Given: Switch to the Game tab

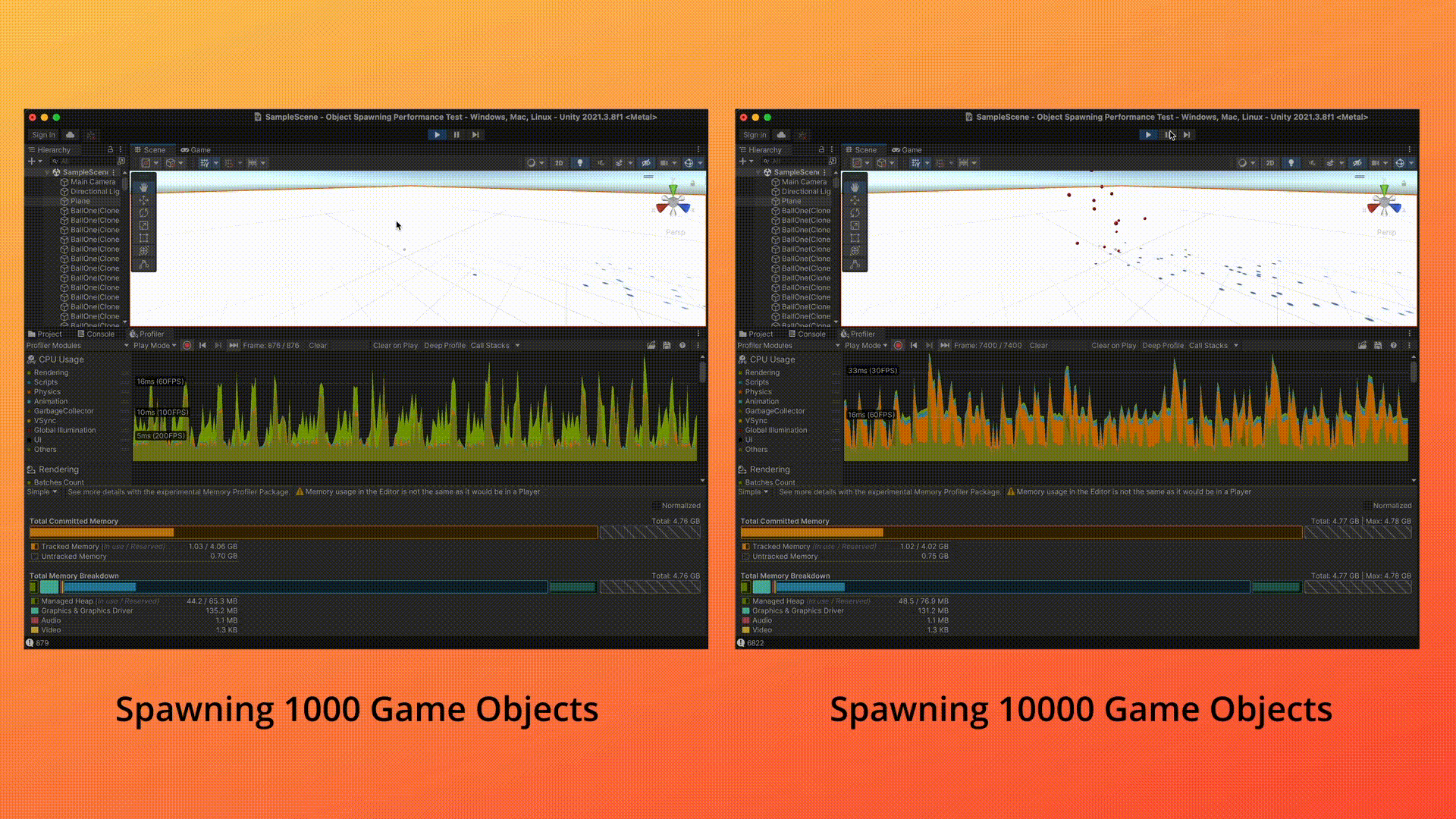Looking at the screenshot, I should point(196,149).
